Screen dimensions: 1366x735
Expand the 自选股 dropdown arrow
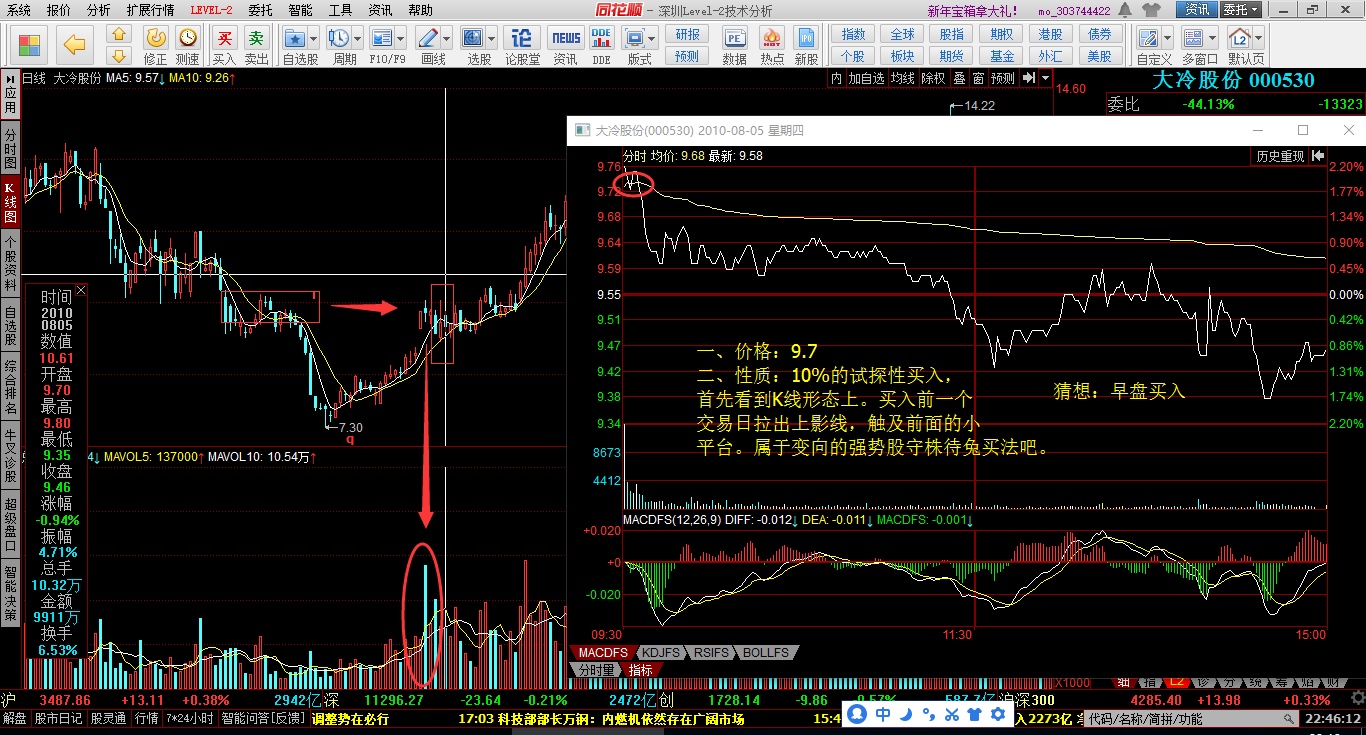pyautogui.click(x=313, y=39)
